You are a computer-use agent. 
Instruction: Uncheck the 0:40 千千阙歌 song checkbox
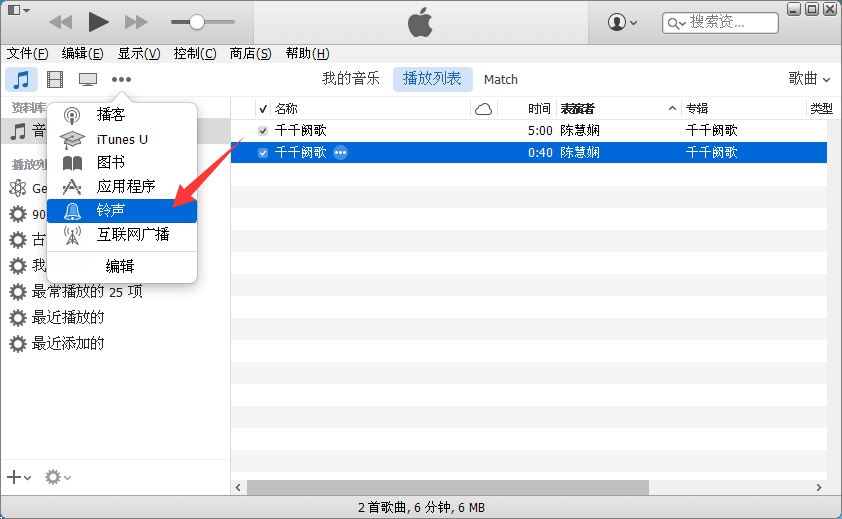pos(263,153)
